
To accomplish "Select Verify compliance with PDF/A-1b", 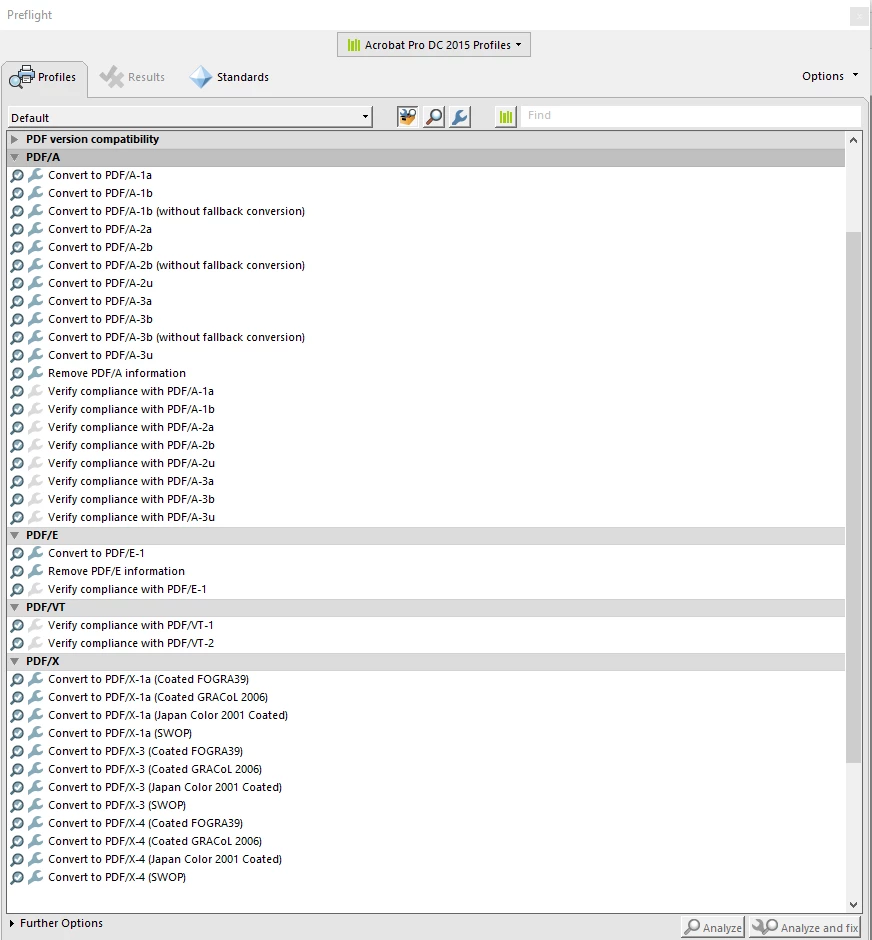I will pyautogui.click(x=131, y=409).
